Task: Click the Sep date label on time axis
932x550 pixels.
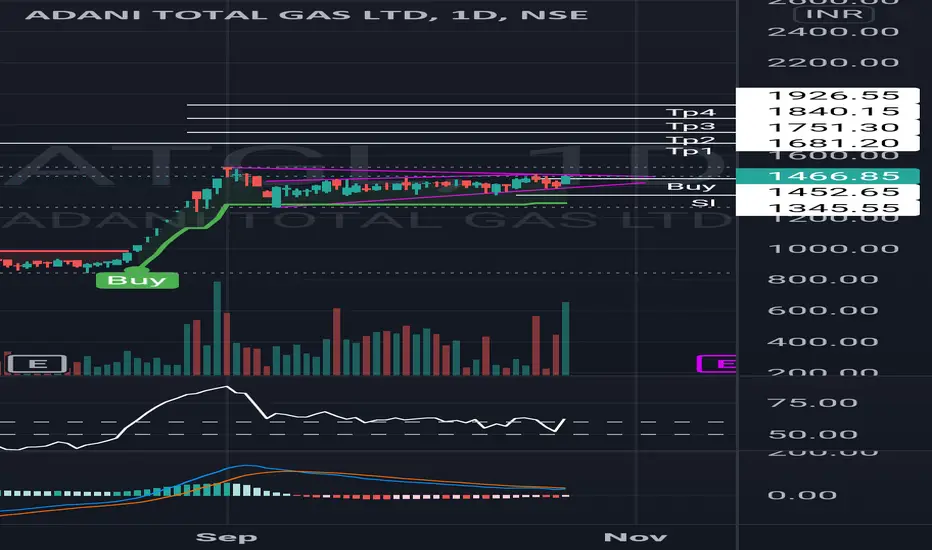Action: point(226,537)
